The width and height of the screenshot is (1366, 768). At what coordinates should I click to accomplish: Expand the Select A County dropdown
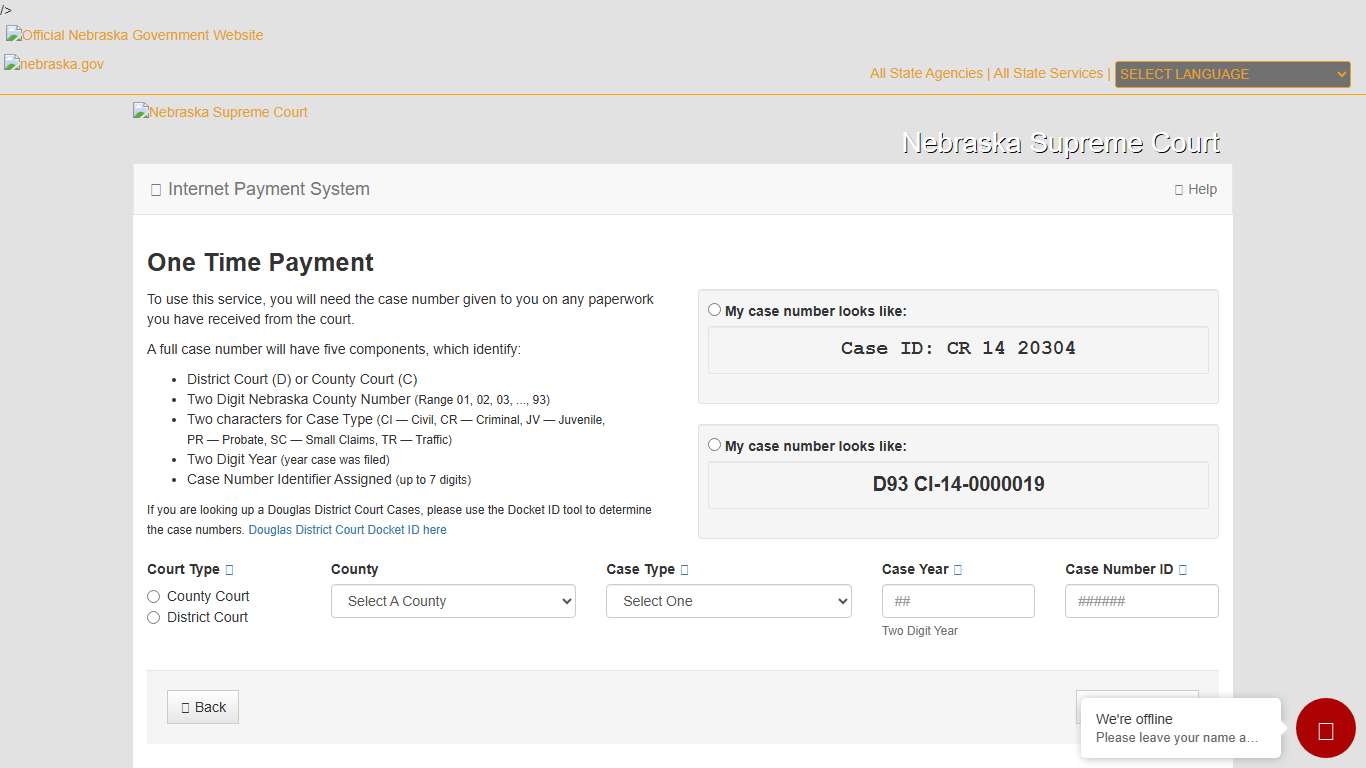(x=452, y=601)
